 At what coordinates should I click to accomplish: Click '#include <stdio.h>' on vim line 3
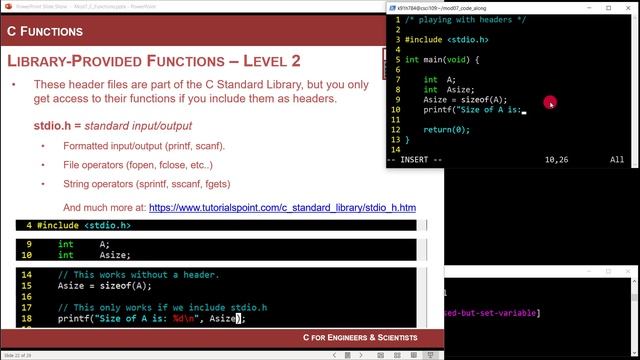[447, 40]
